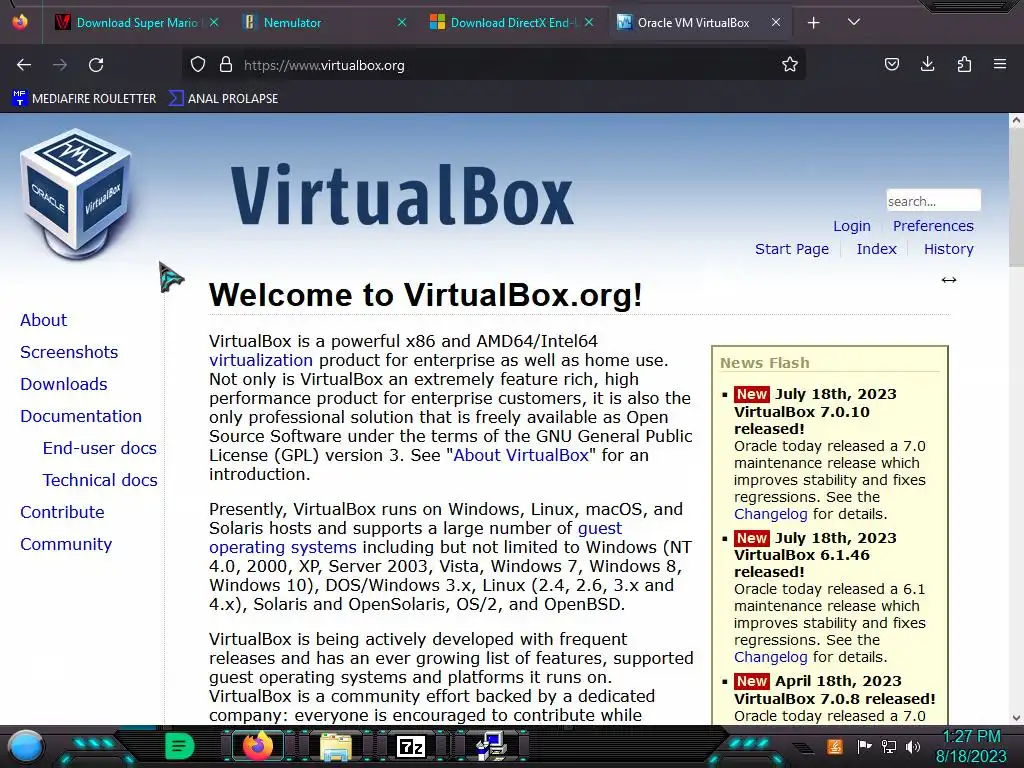1024x768 pixels.
Task: Open the Preferences link
Action: click(933, 226)
